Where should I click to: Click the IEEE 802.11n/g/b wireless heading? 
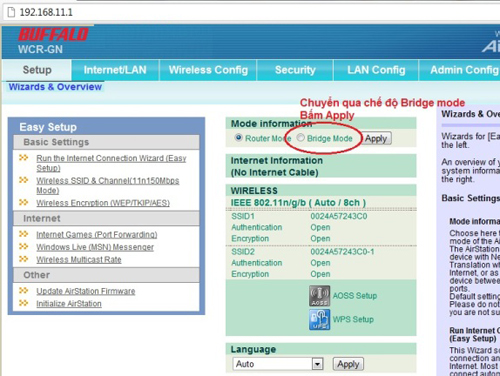(x=298, y=203)
